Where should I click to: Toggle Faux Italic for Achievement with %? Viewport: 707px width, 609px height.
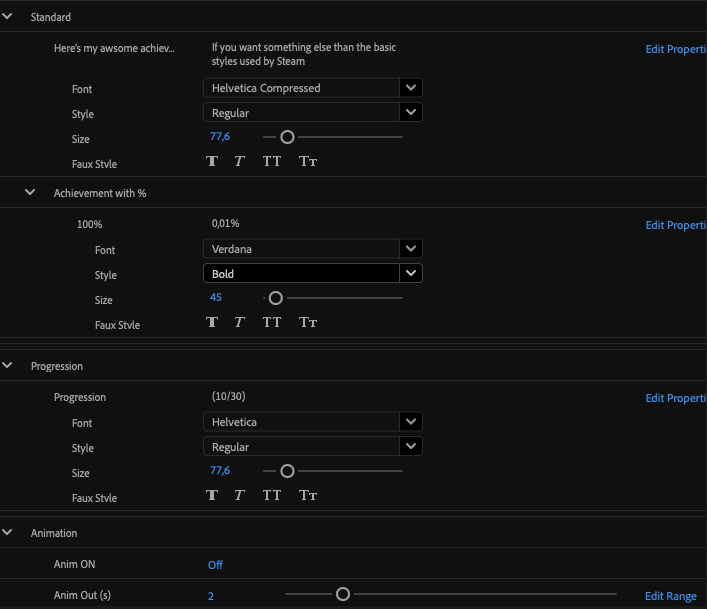click(x=239, y=322)
